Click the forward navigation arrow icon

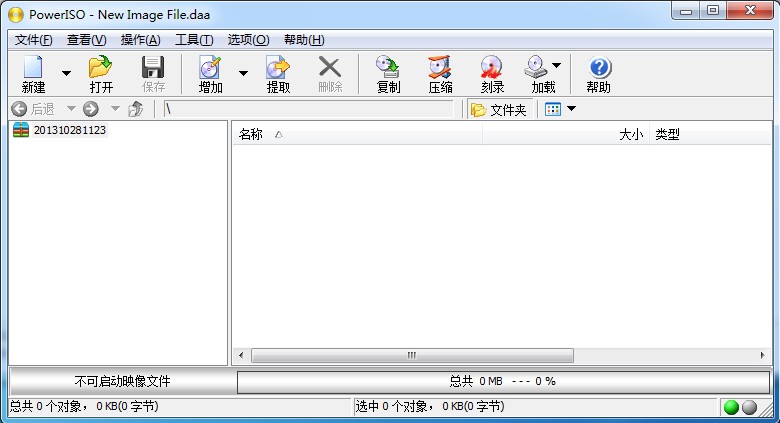pos(91,108)
